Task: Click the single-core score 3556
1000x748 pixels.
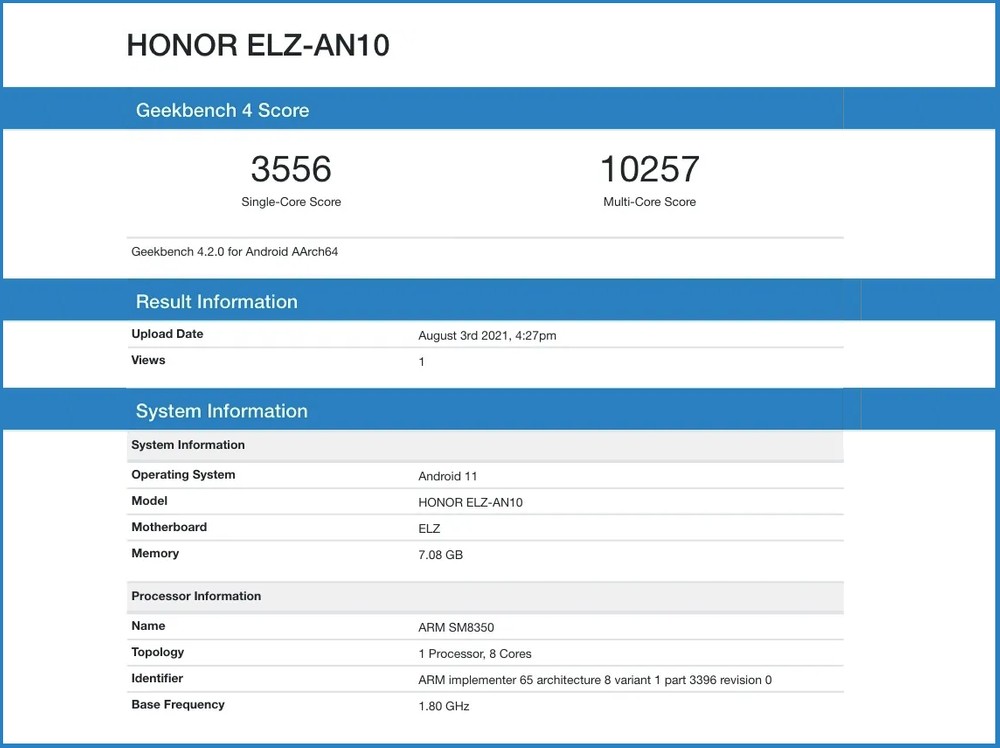Action: 291,169
